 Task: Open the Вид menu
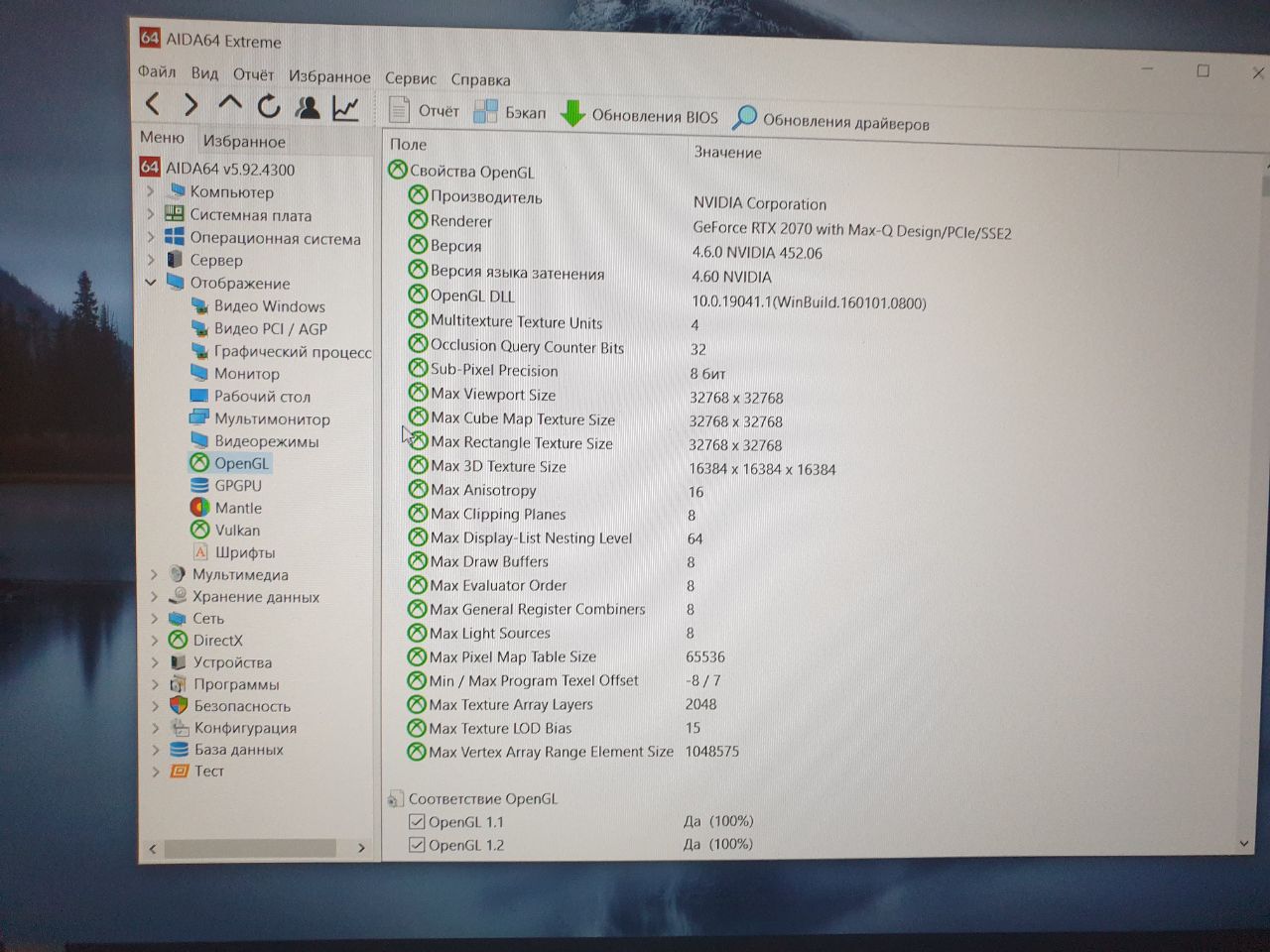pos(204,72)
